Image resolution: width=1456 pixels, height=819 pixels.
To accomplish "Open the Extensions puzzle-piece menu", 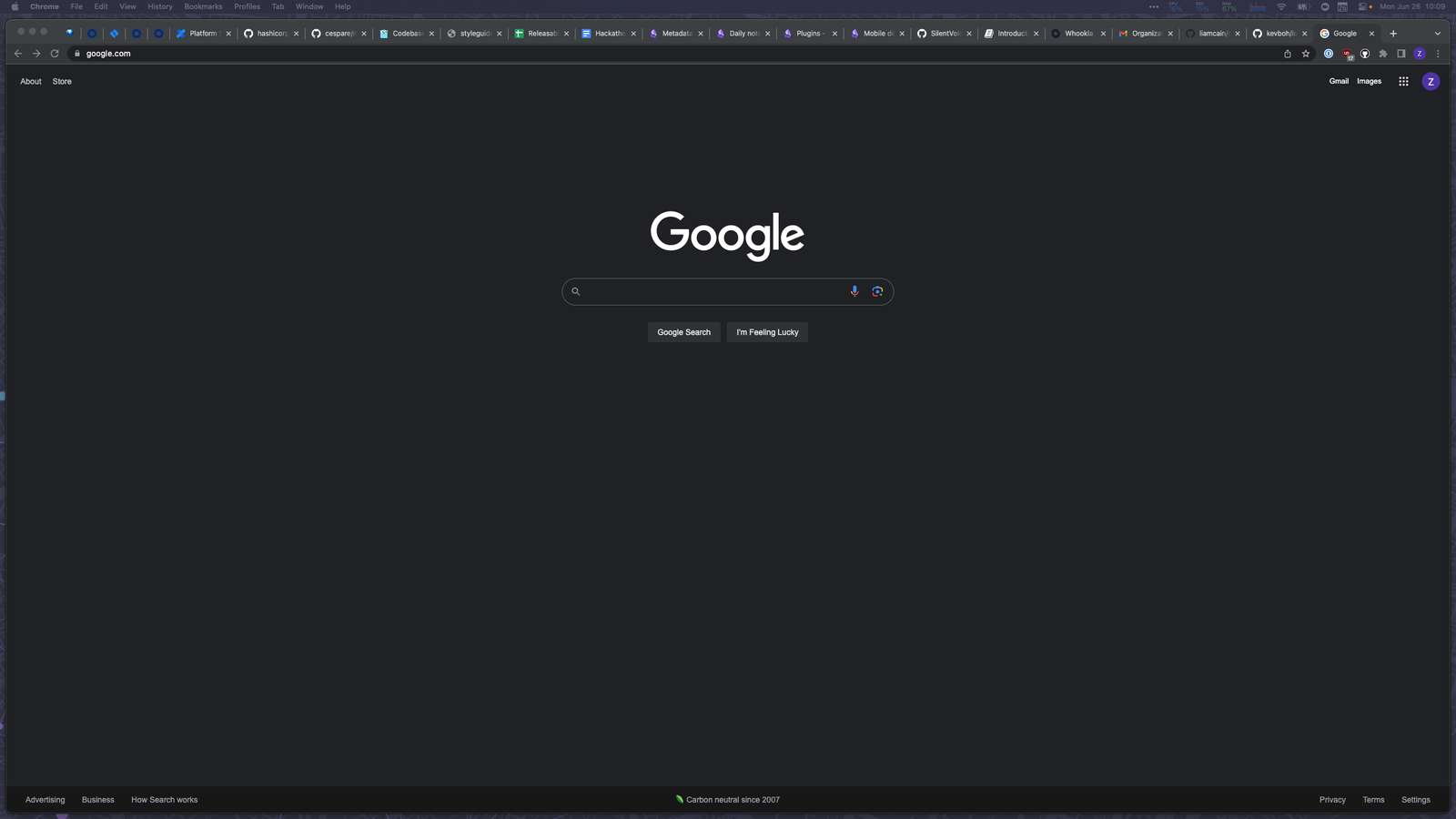I will point(1383,54).
